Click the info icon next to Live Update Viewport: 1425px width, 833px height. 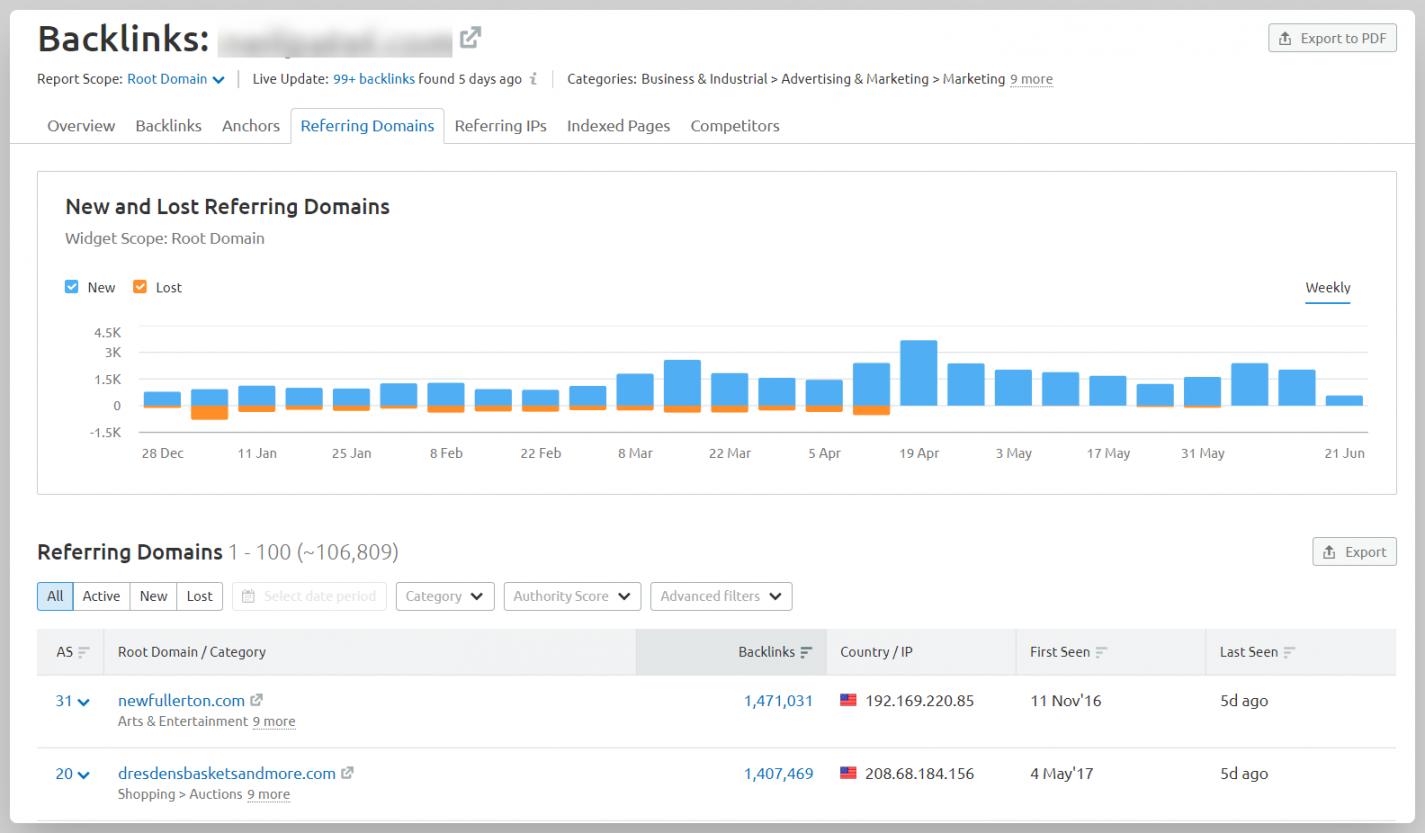pos(534,79)
